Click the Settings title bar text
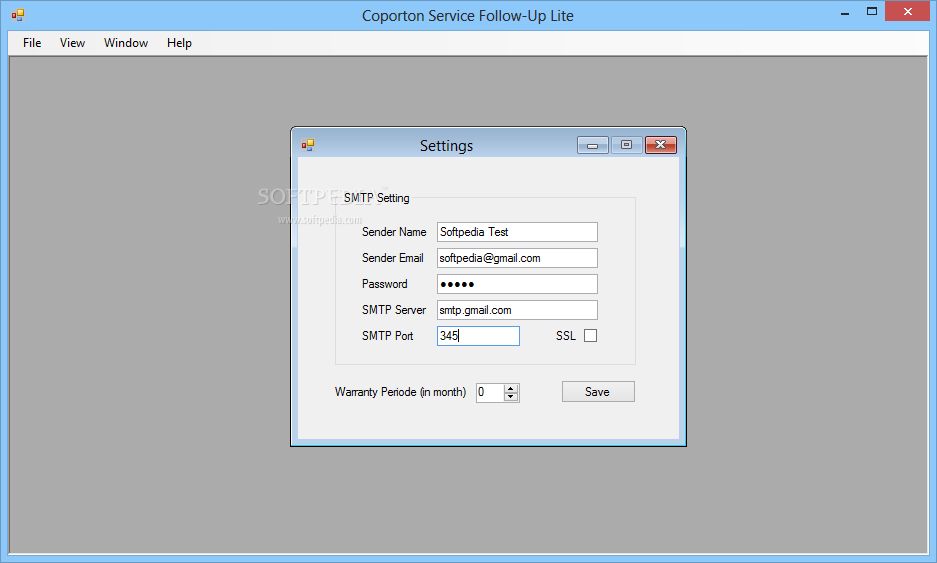Screen dimensions: 937x563 pyautogui.click(x=446, y=146)
